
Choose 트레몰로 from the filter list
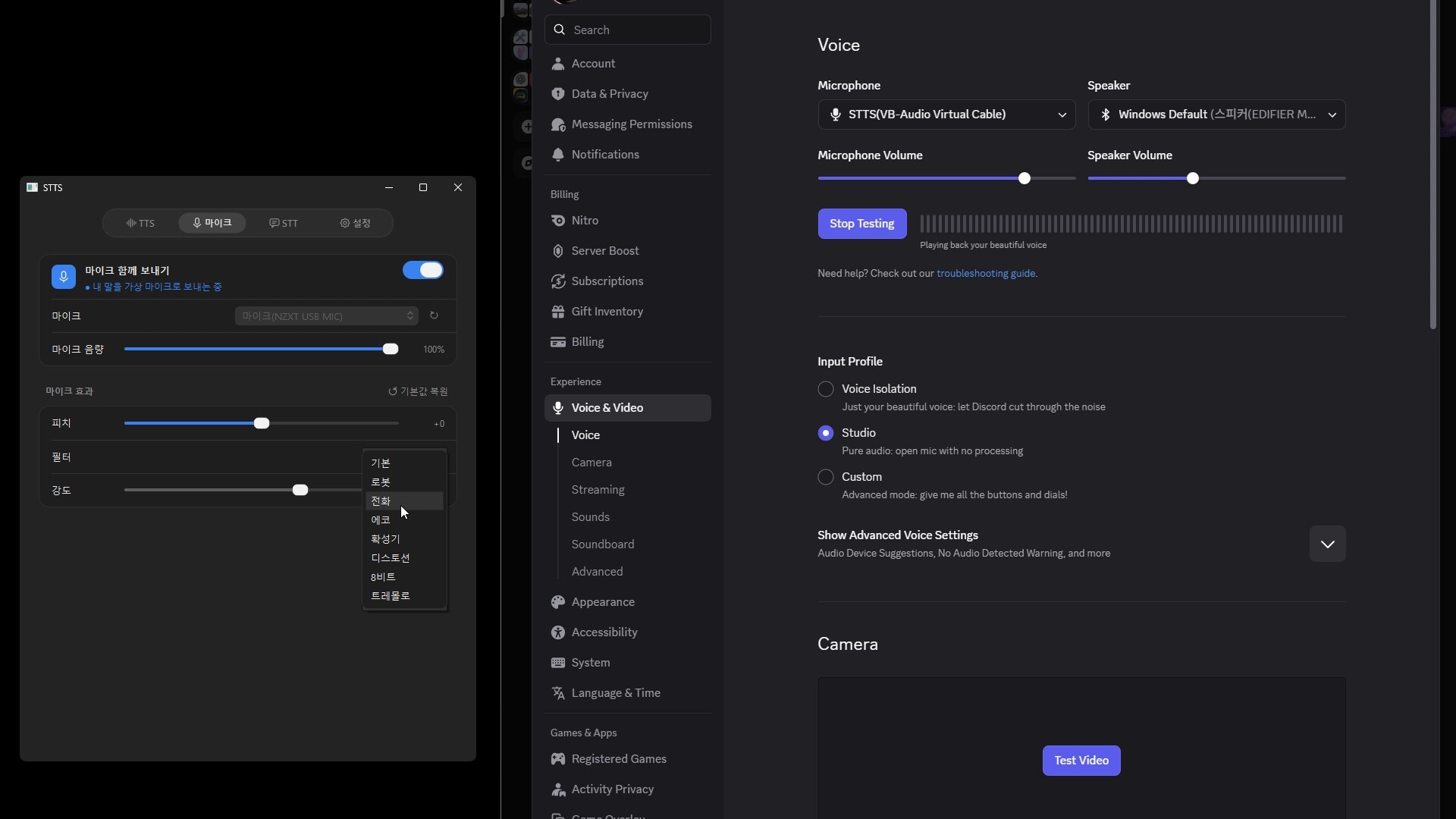404,596
